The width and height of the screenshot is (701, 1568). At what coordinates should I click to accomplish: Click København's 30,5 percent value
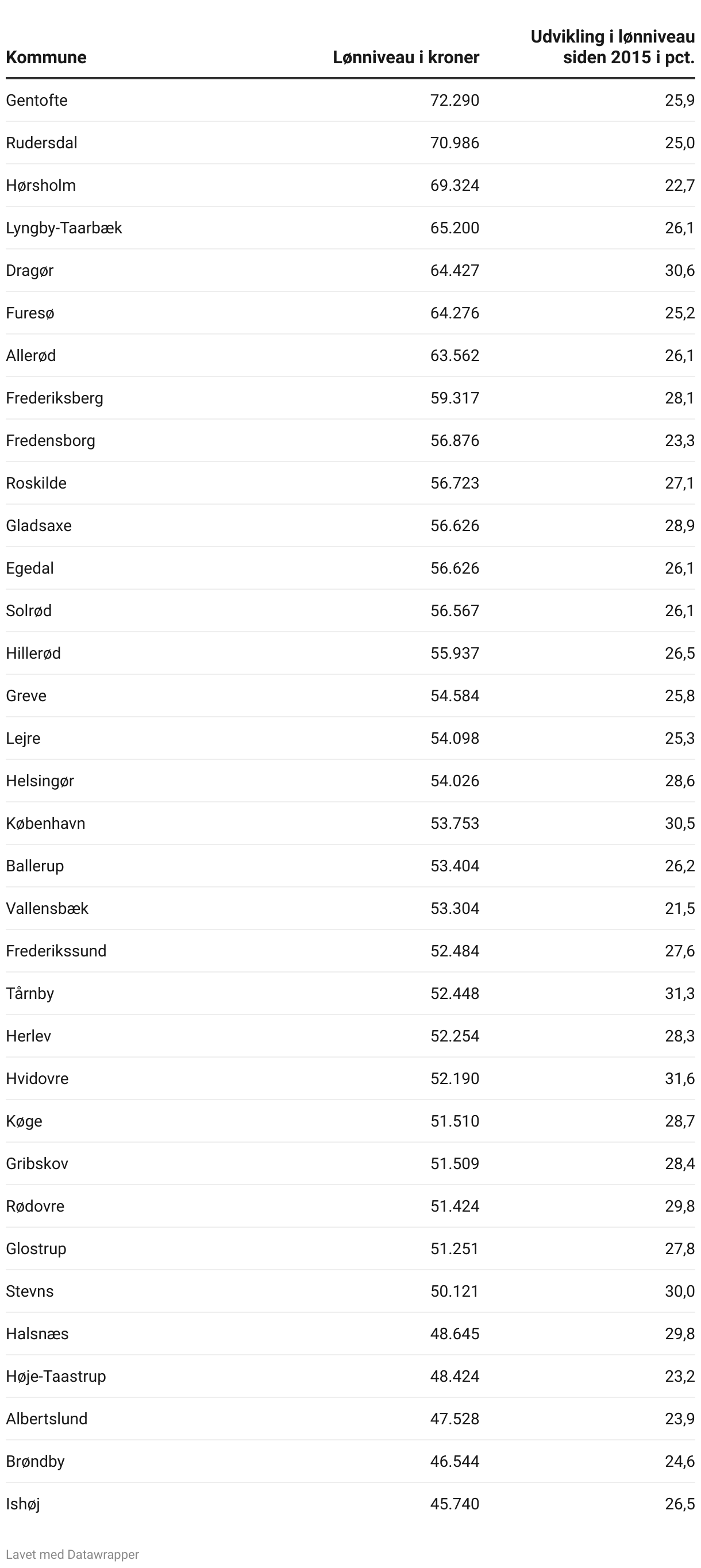pos(680,824)
